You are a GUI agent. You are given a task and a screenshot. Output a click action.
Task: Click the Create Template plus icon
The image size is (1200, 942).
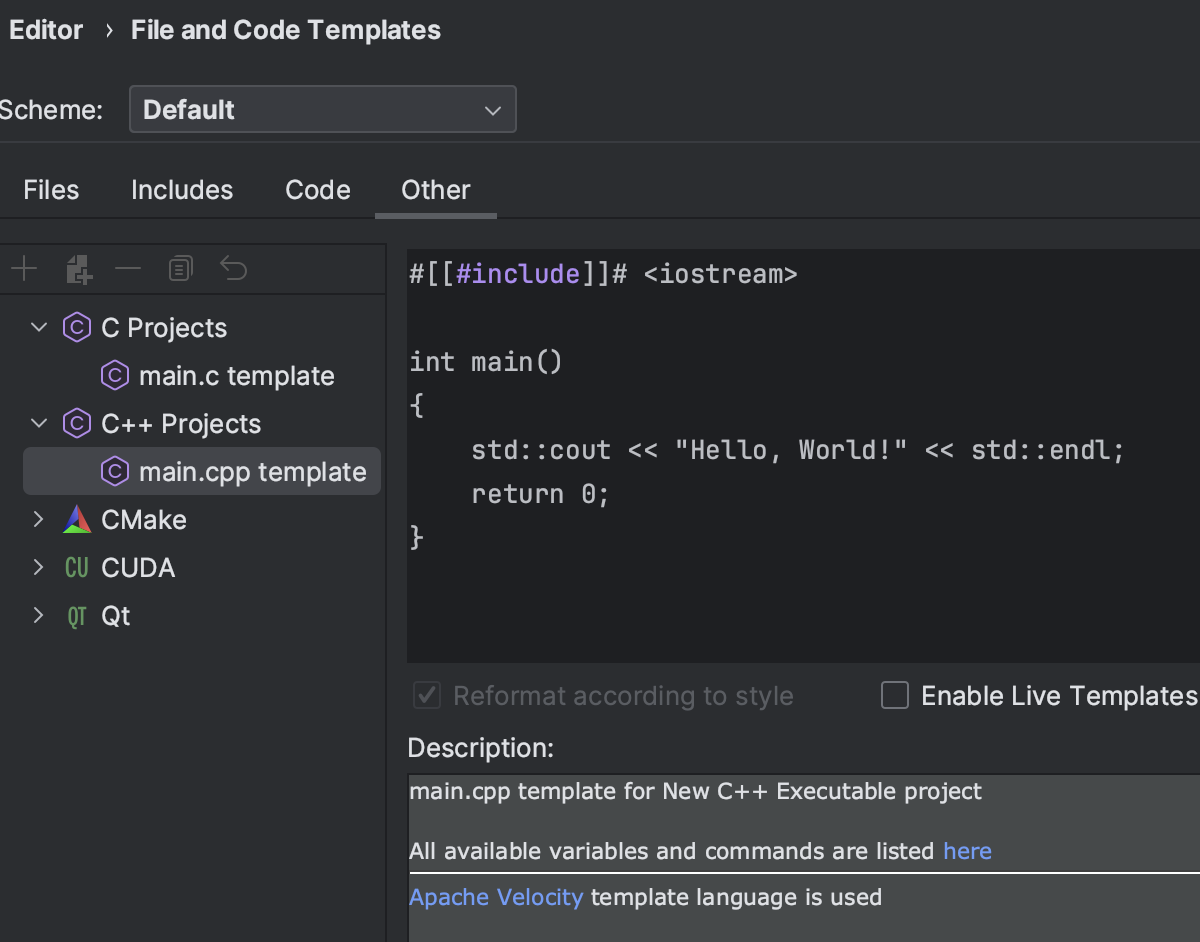pos(23,269)
